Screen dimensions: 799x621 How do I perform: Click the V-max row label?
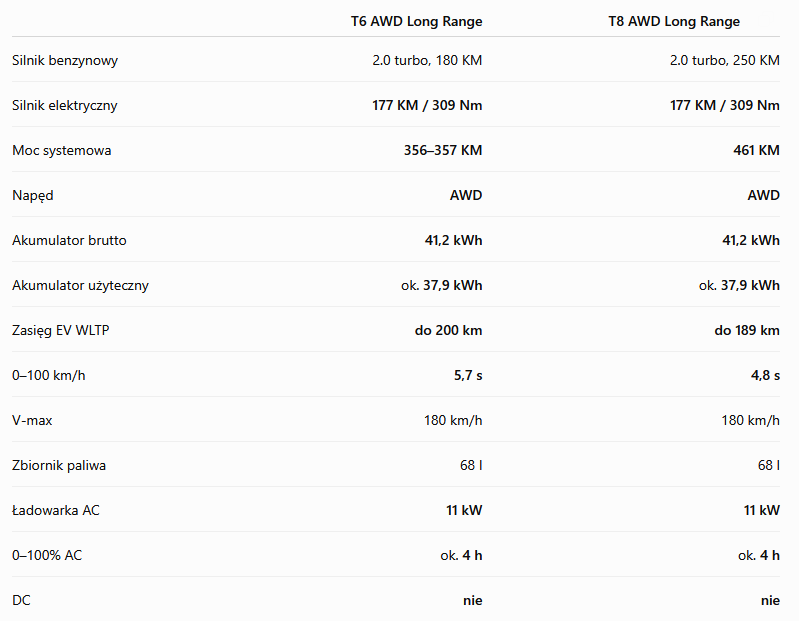[x=32, y=420]
